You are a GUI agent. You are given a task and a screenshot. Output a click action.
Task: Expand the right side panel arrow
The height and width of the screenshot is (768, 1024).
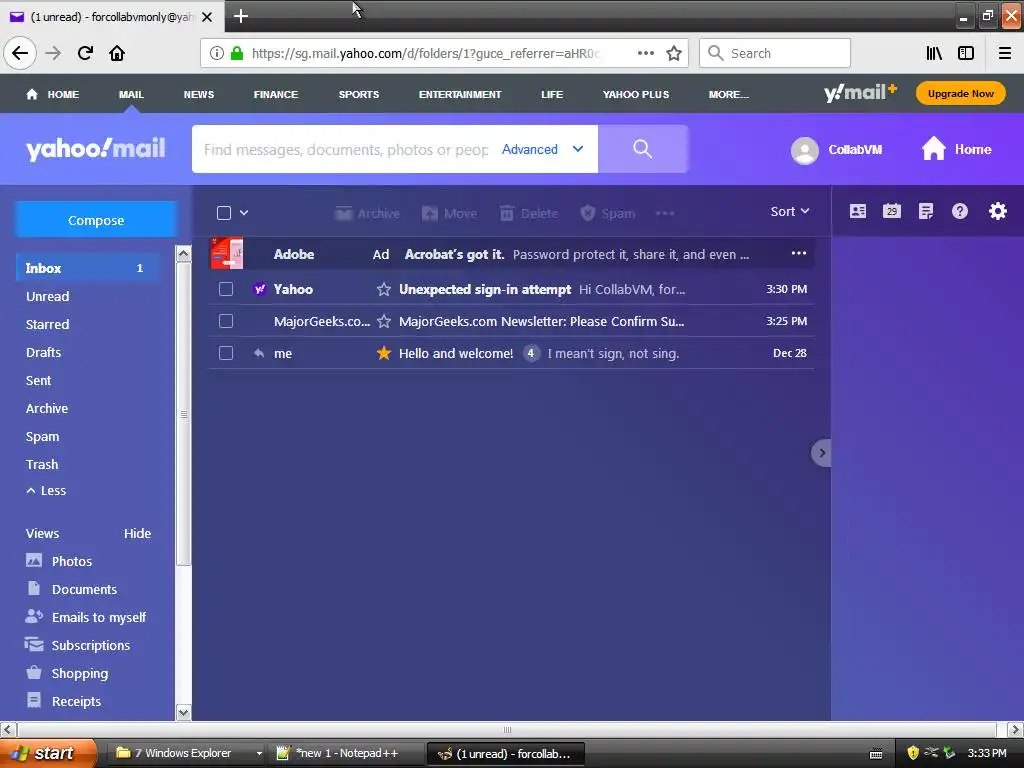coord(822,453)
